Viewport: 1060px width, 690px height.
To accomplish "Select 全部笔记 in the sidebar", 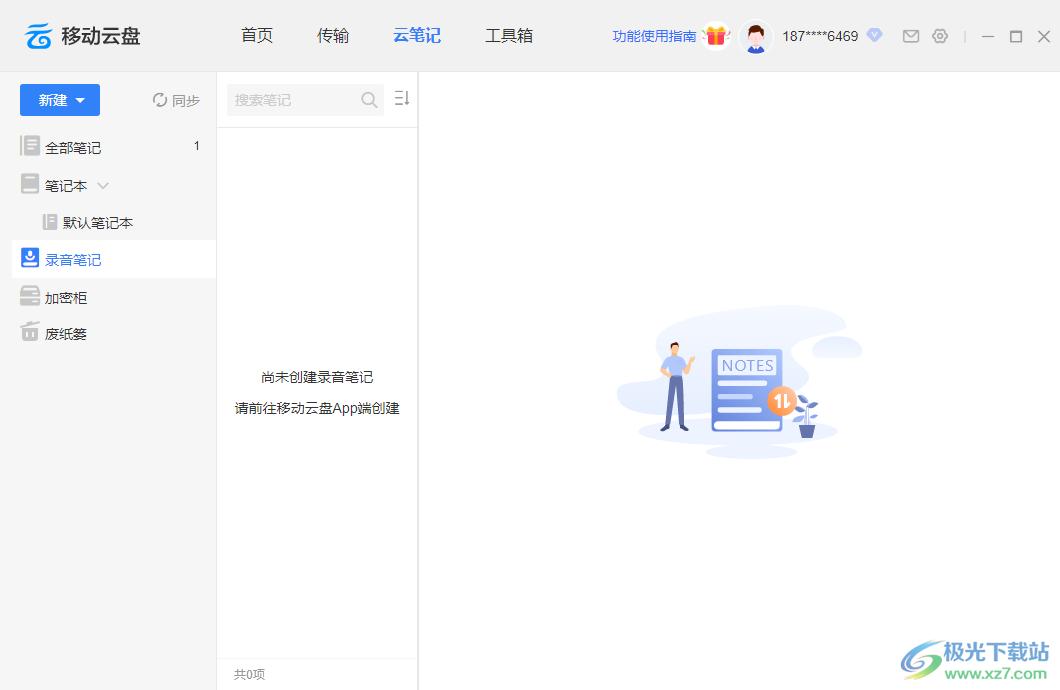I will coord(72,148).
